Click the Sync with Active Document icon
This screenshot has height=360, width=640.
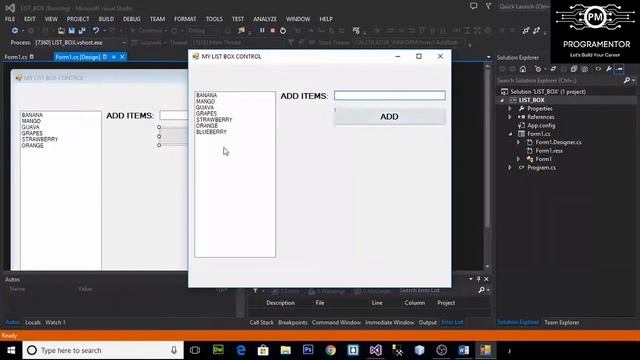(553, 69)
